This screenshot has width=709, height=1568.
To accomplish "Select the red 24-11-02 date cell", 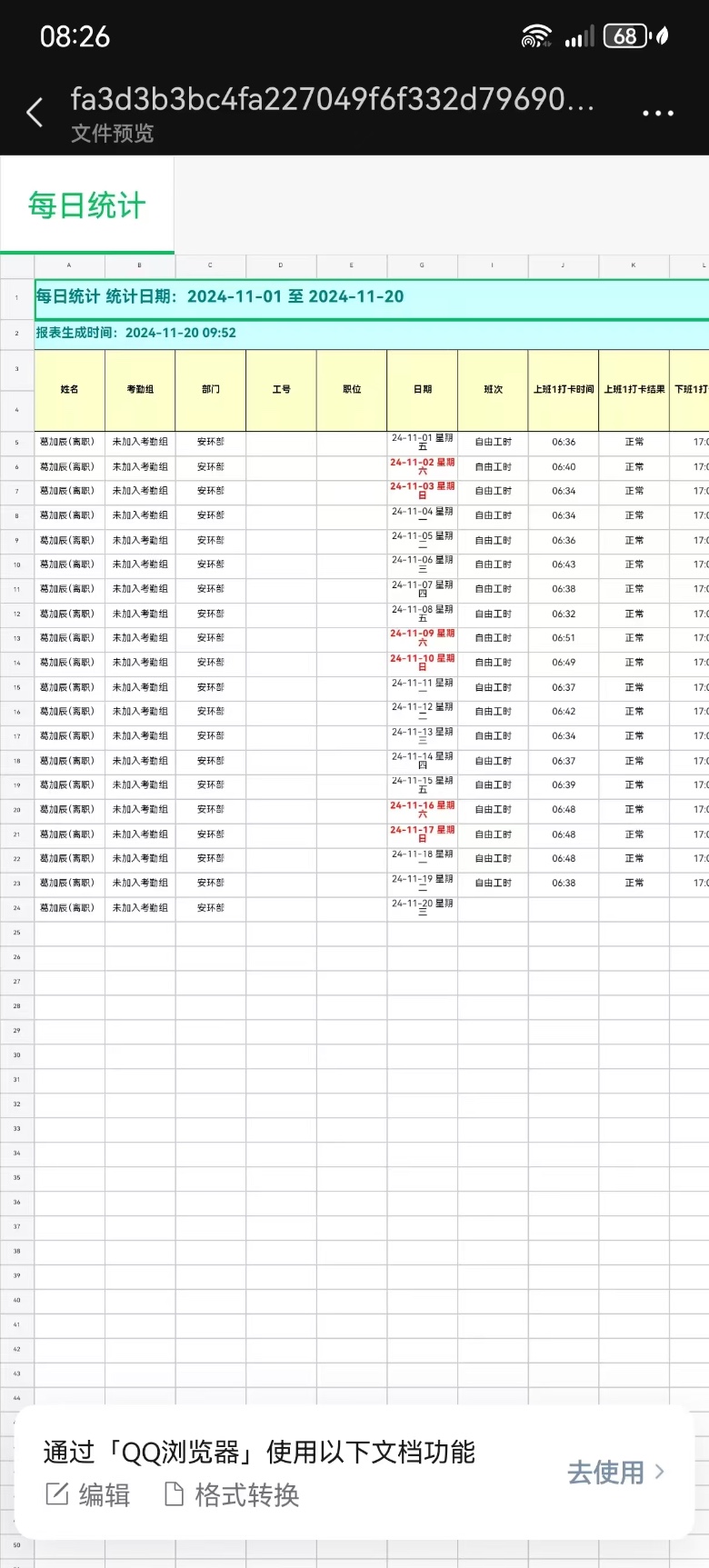I will coord(423,466).
